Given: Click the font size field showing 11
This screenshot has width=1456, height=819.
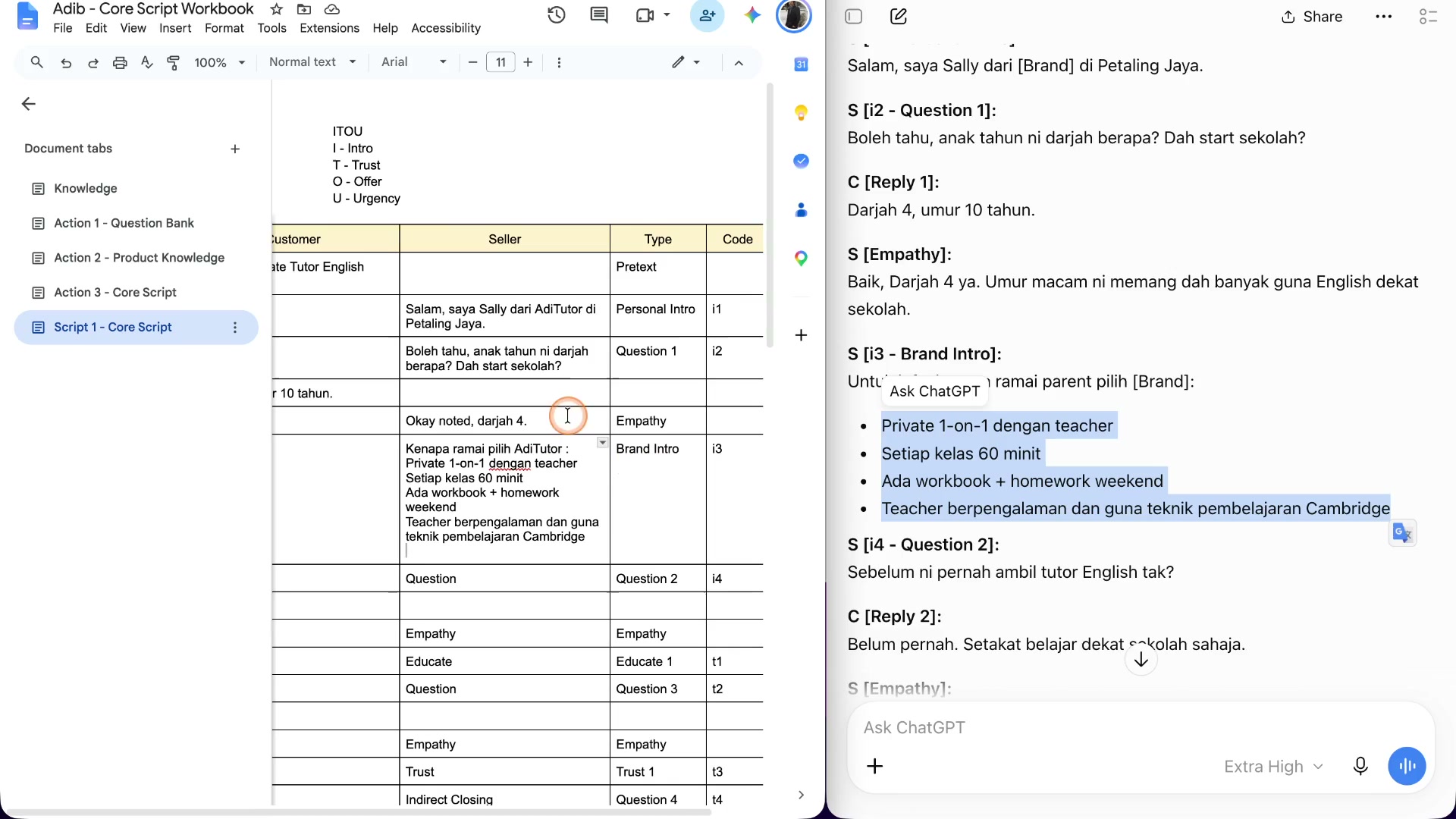Looking at the screenshot, I should tap(500, 62).
